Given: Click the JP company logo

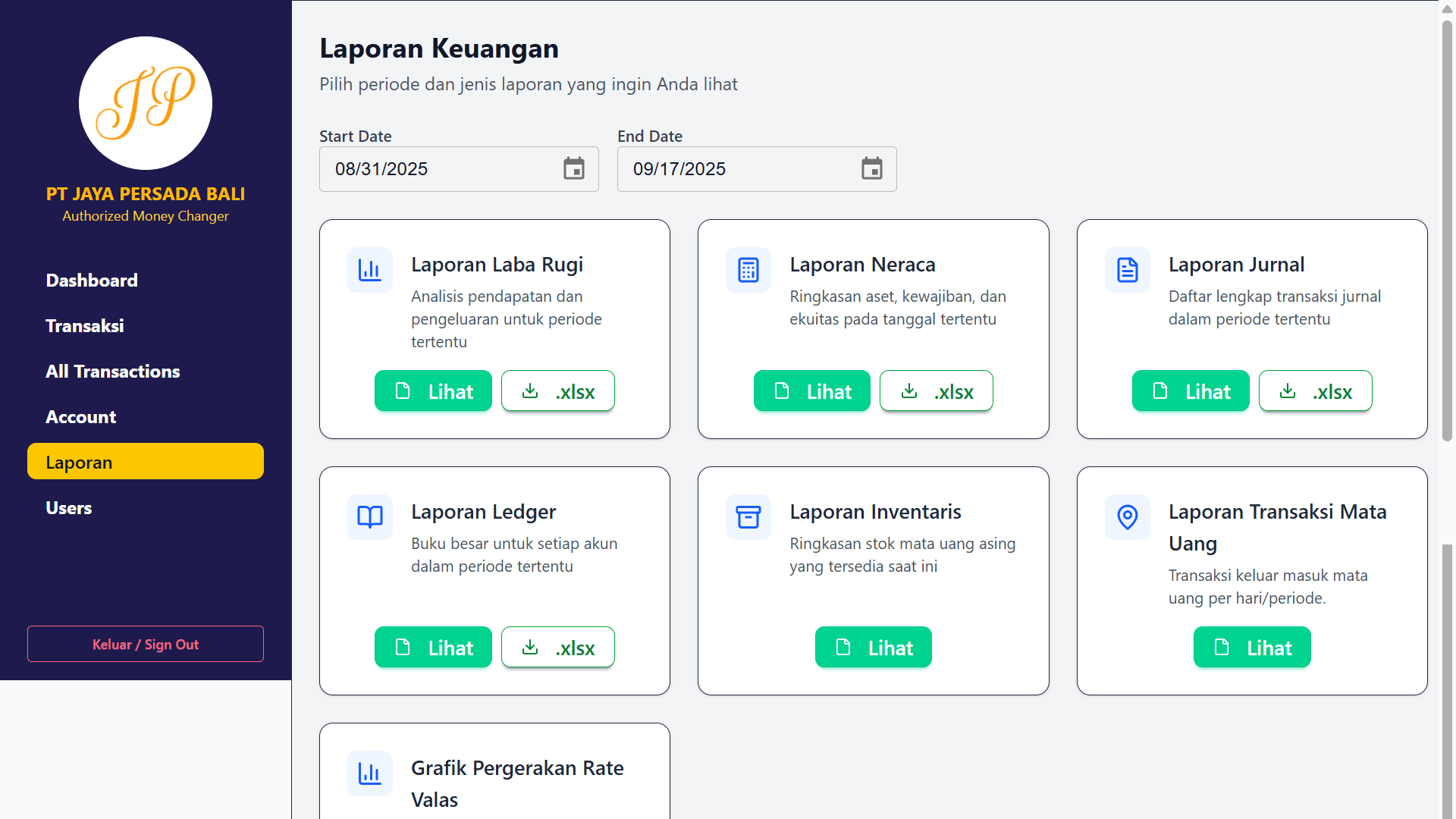Looking at the screenshot, I should (x=146, y=103).
